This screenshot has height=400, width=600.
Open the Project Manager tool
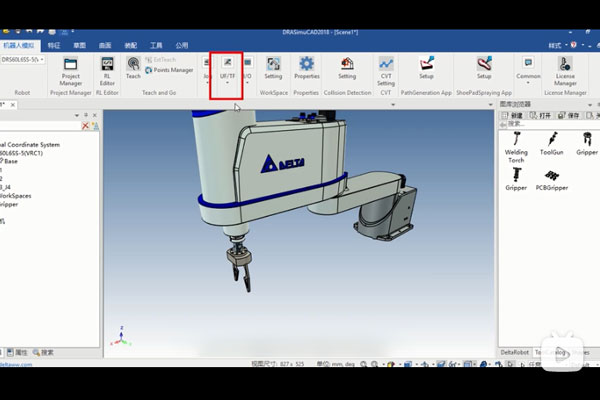70,72
